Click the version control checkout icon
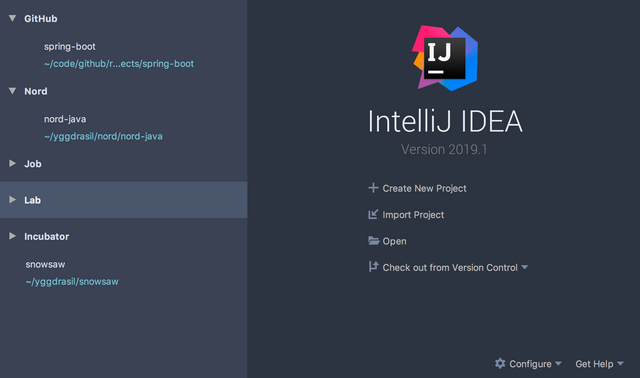This screenshot has width=640, height=378. click(x=373, y=267)
